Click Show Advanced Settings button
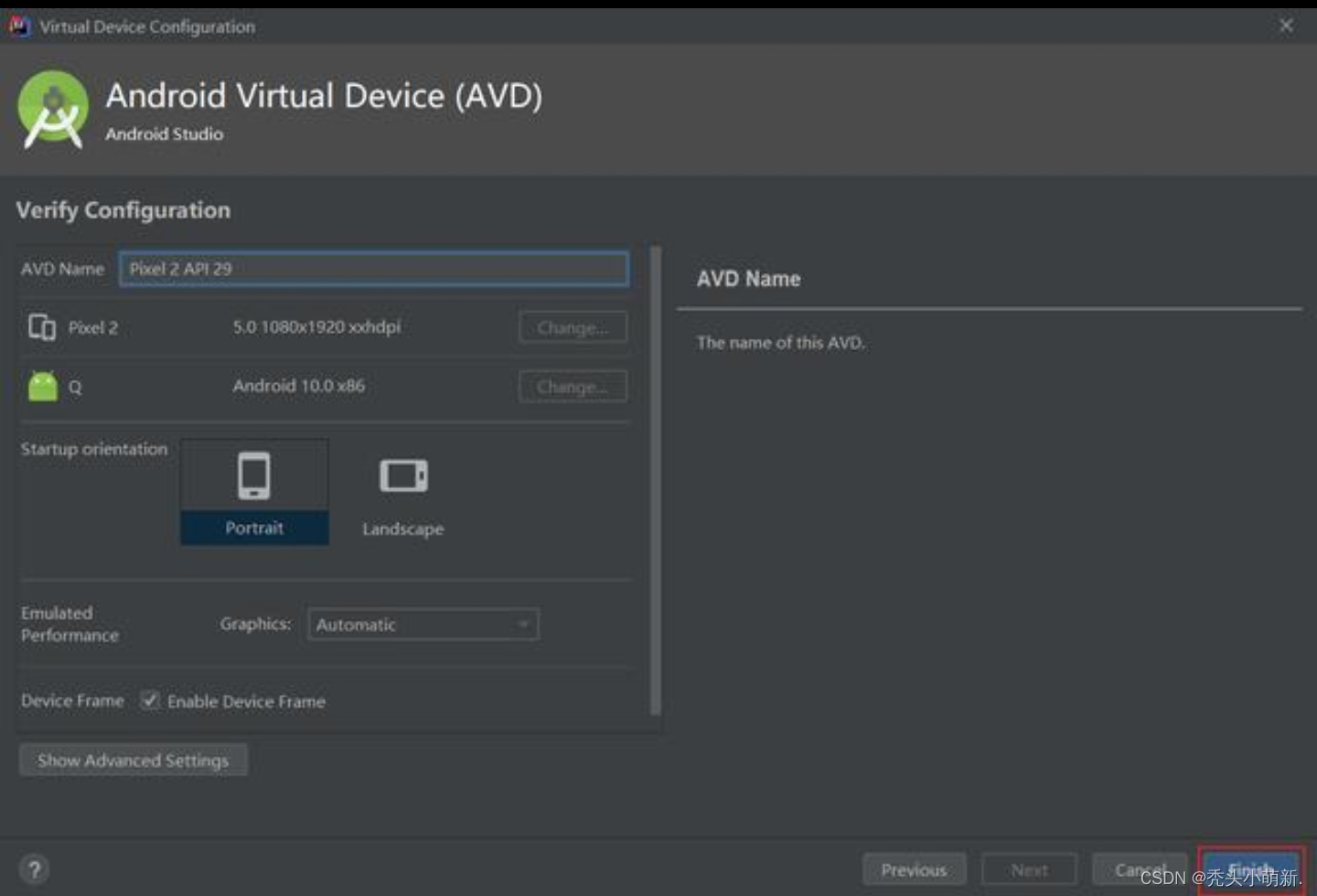Viewport: 1317px width, 896px height. [134, 760]
